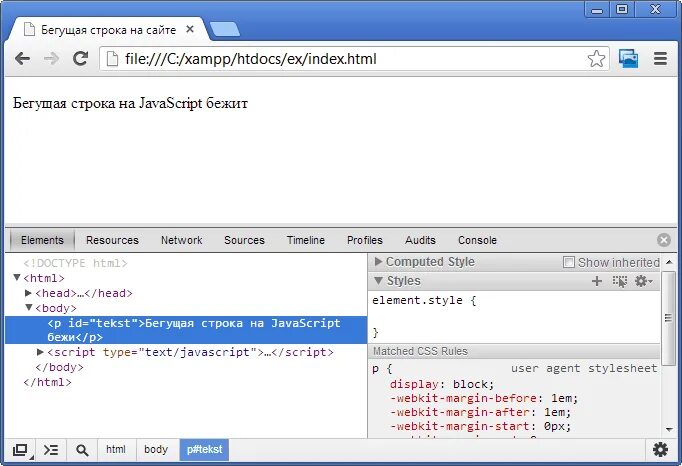Click the -webkit-margin-before property
Viewport: 682px width, 466px height.
click(484, 398)
